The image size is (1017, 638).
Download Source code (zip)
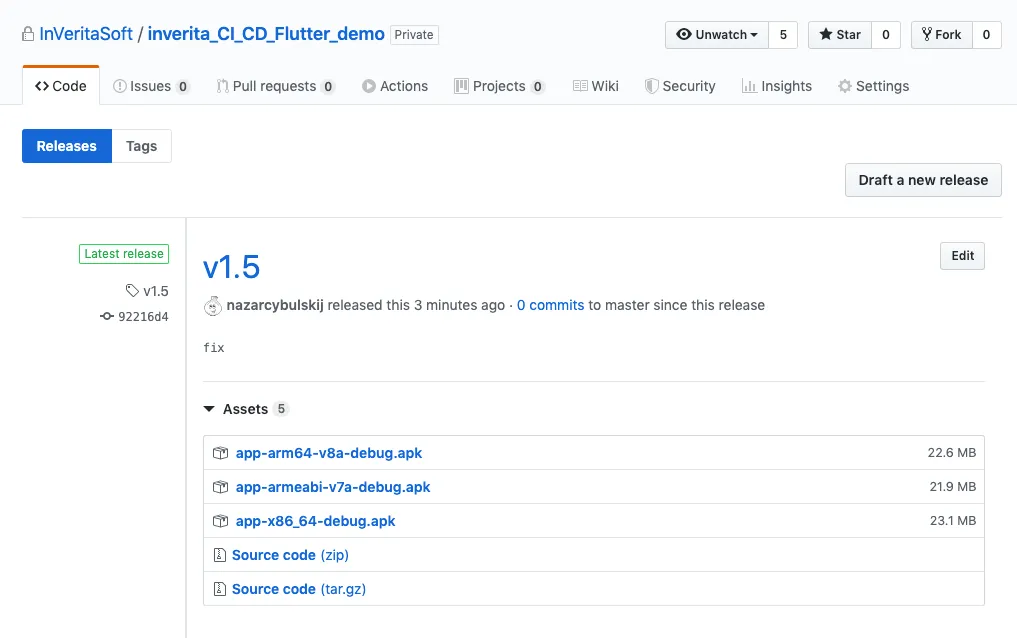click(291, 555)
